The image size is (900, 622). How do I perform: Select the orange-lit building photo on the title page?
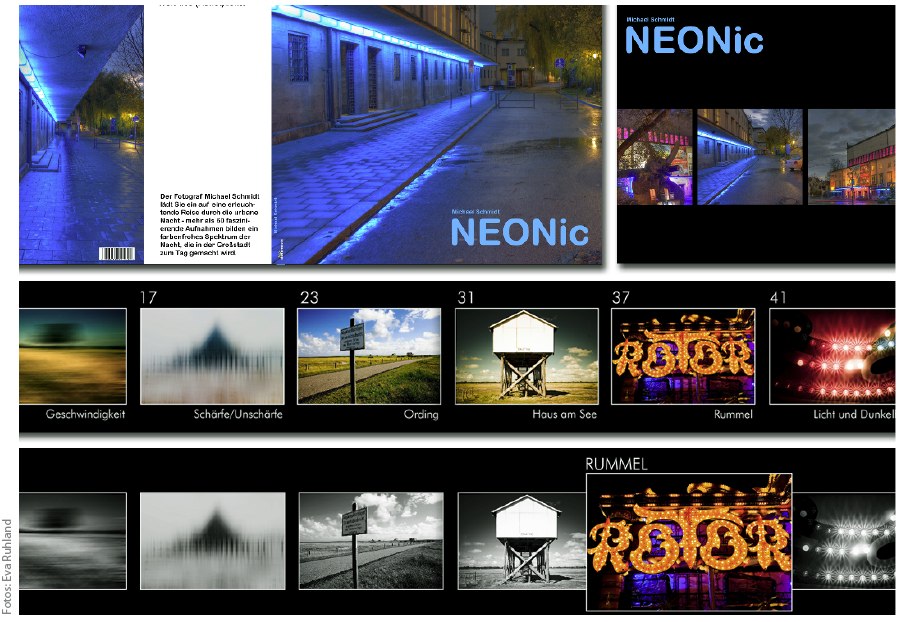pyautogui.click(x=851, y=157)
